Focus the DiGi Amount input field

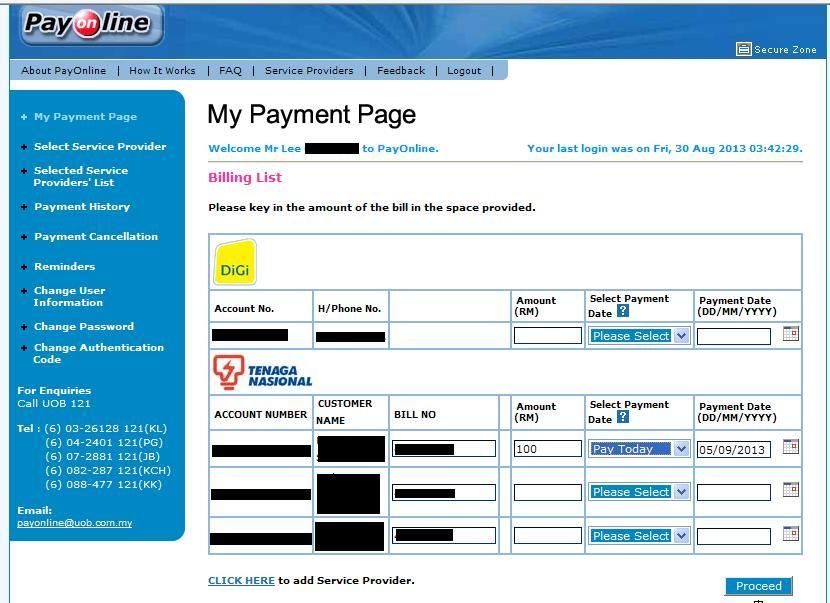[x=547, y=336]
